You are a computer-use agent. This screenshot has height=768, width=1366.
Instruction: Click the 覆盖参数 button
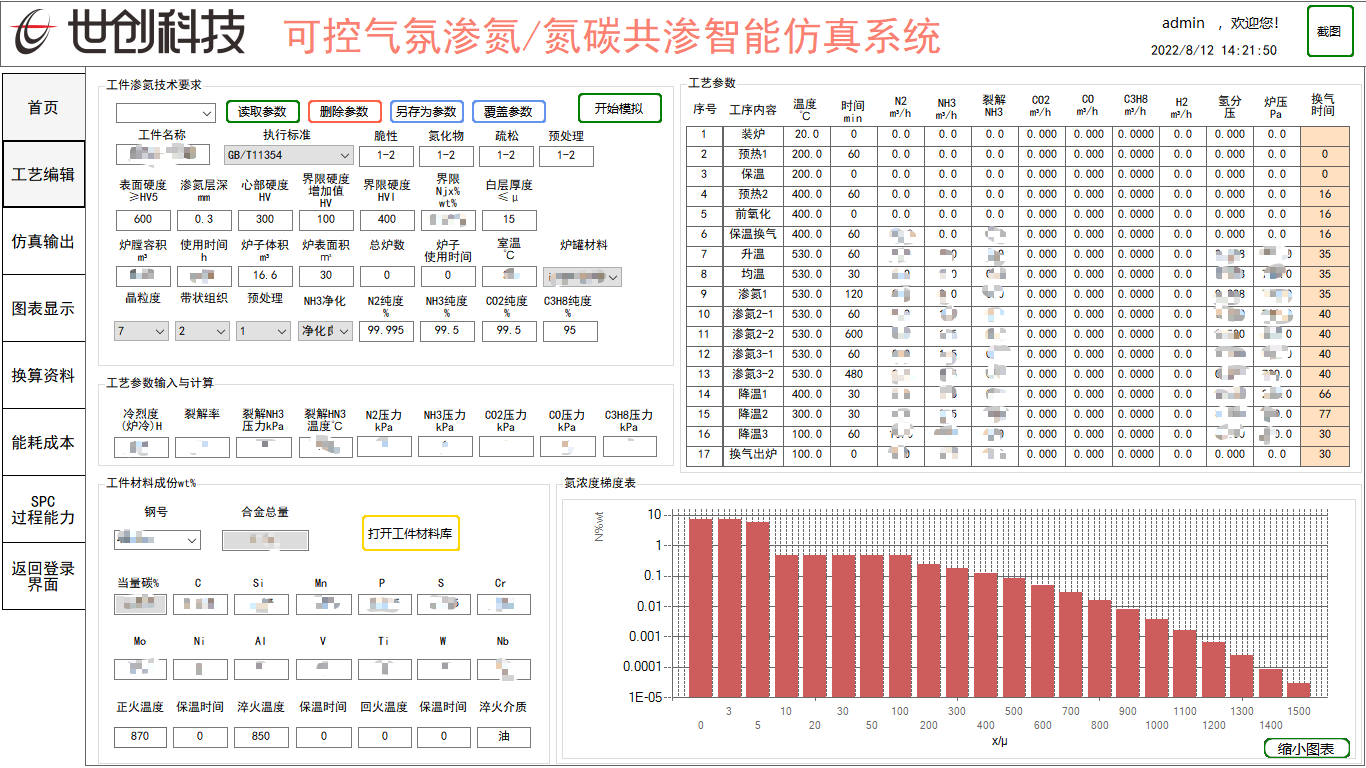pyautogui.click(x=506, y=112)
